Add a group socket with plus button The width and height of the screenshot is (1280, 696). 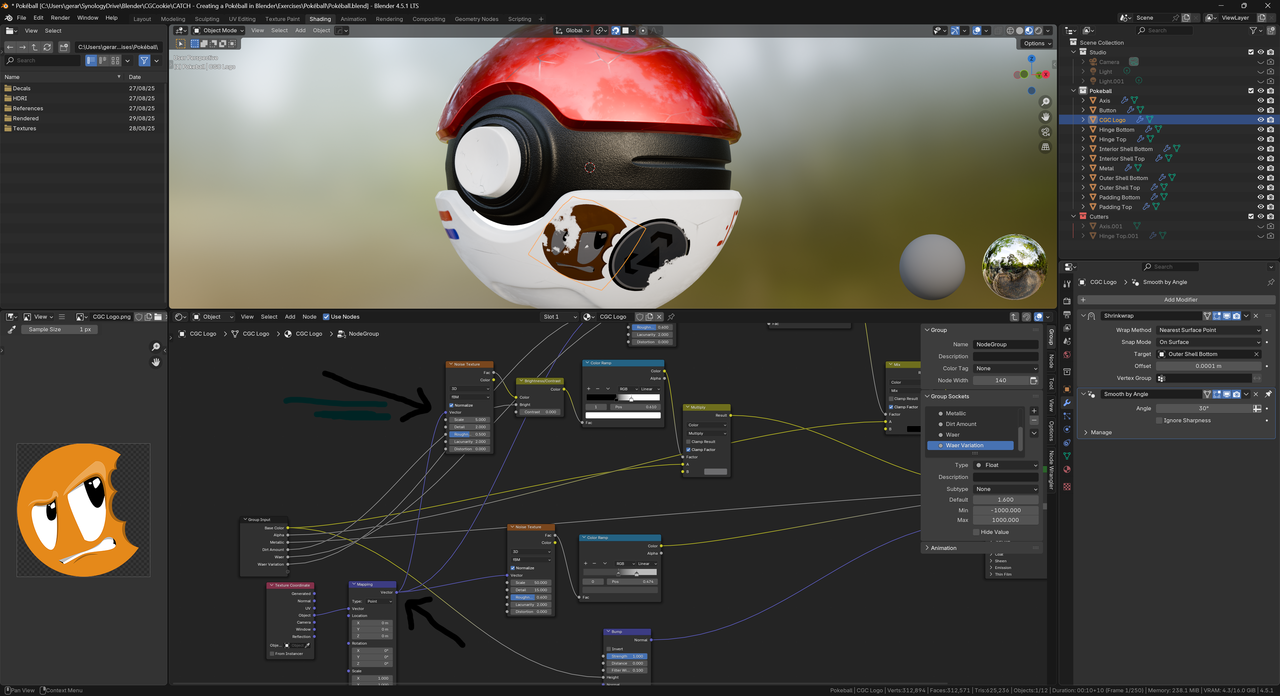point(1034,411)
